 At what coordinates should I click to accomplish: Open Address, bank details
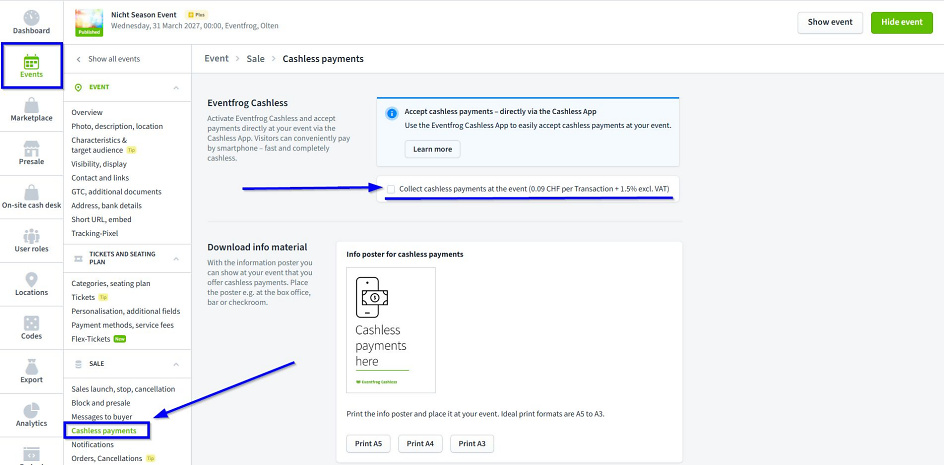[107, 205]
